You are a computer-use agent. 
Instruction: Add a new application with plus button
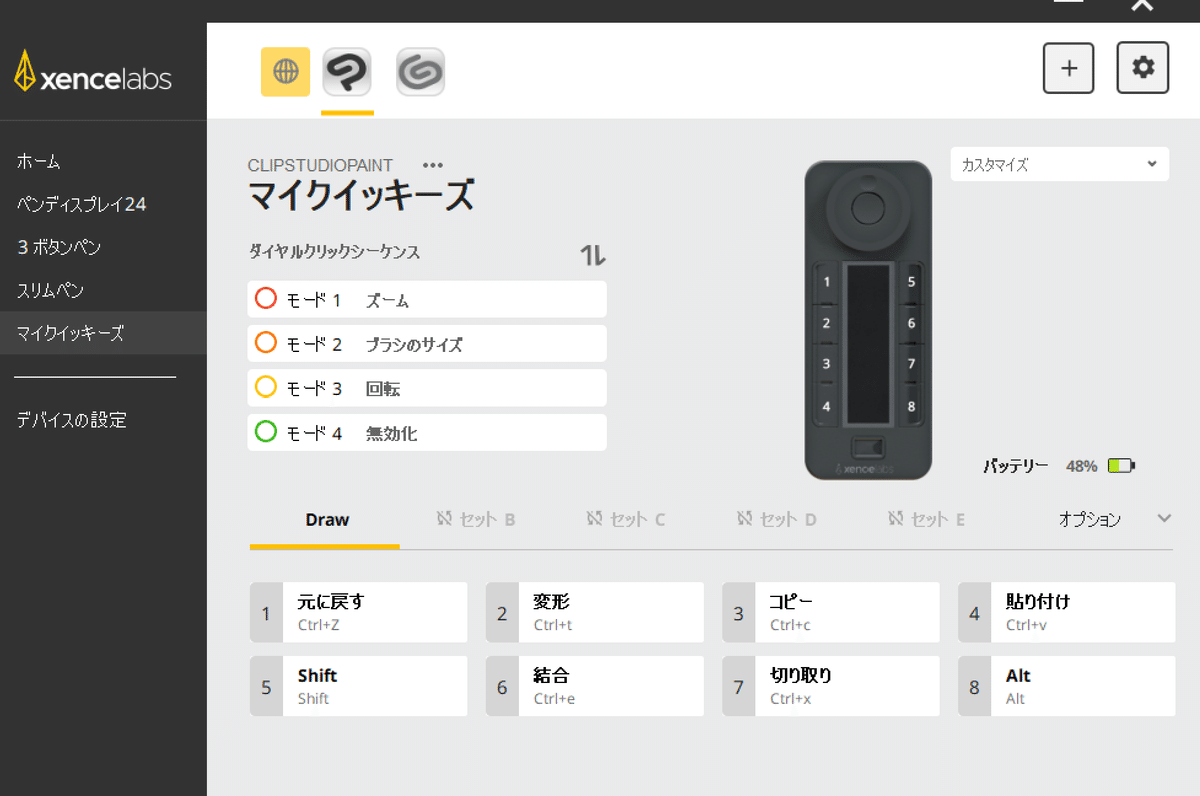(x=1068, y=68)
